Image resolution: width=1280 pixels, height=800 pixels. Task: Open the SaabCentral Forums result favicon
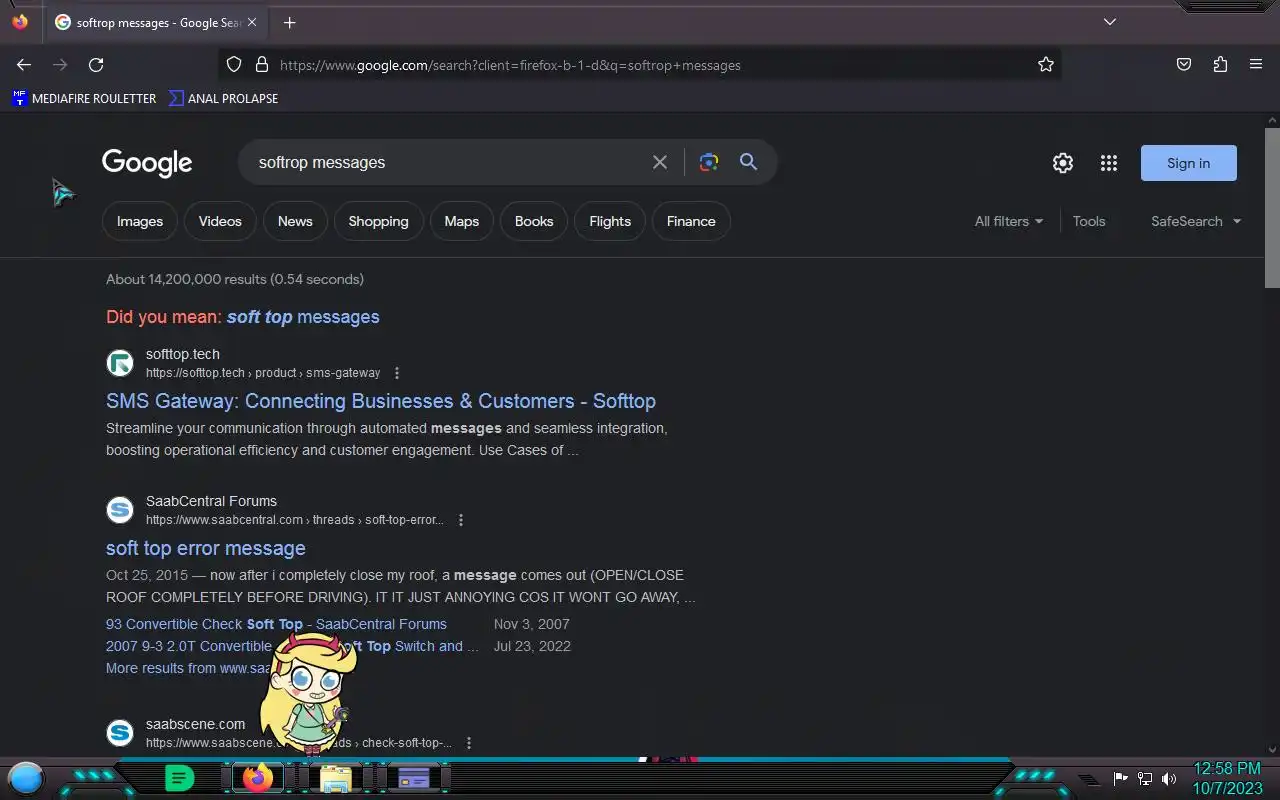(120, 510)
